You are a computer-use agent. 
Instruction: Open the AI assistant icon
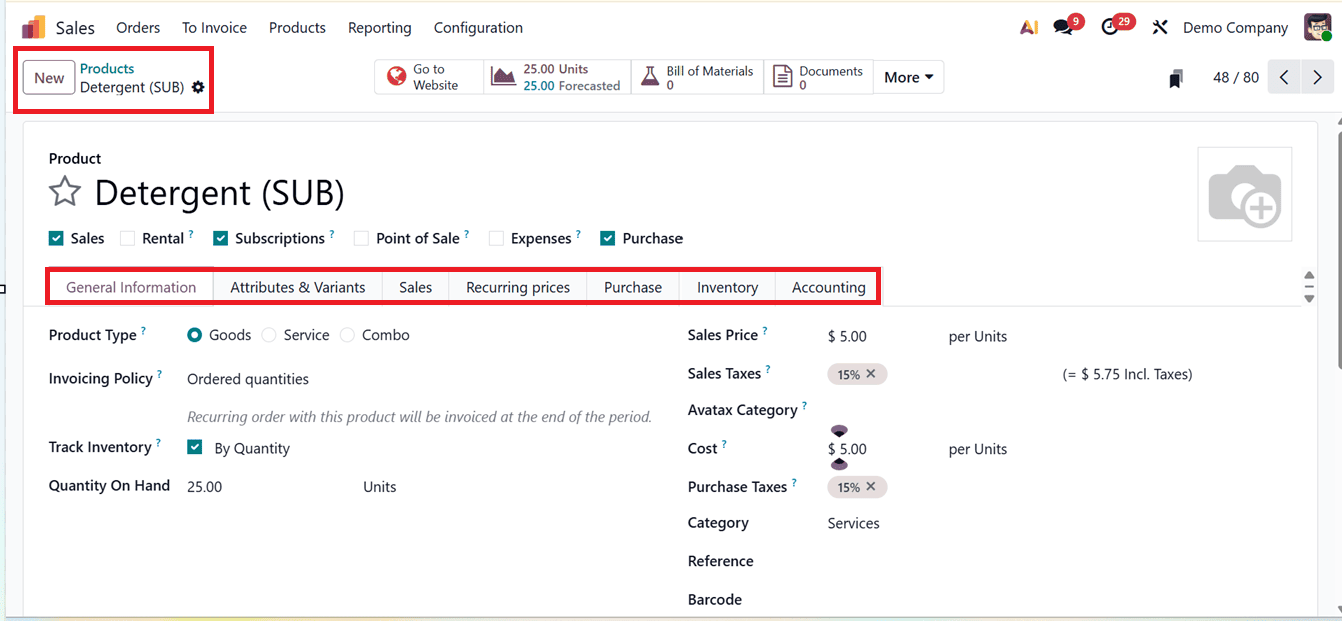tap(1028, 27)
